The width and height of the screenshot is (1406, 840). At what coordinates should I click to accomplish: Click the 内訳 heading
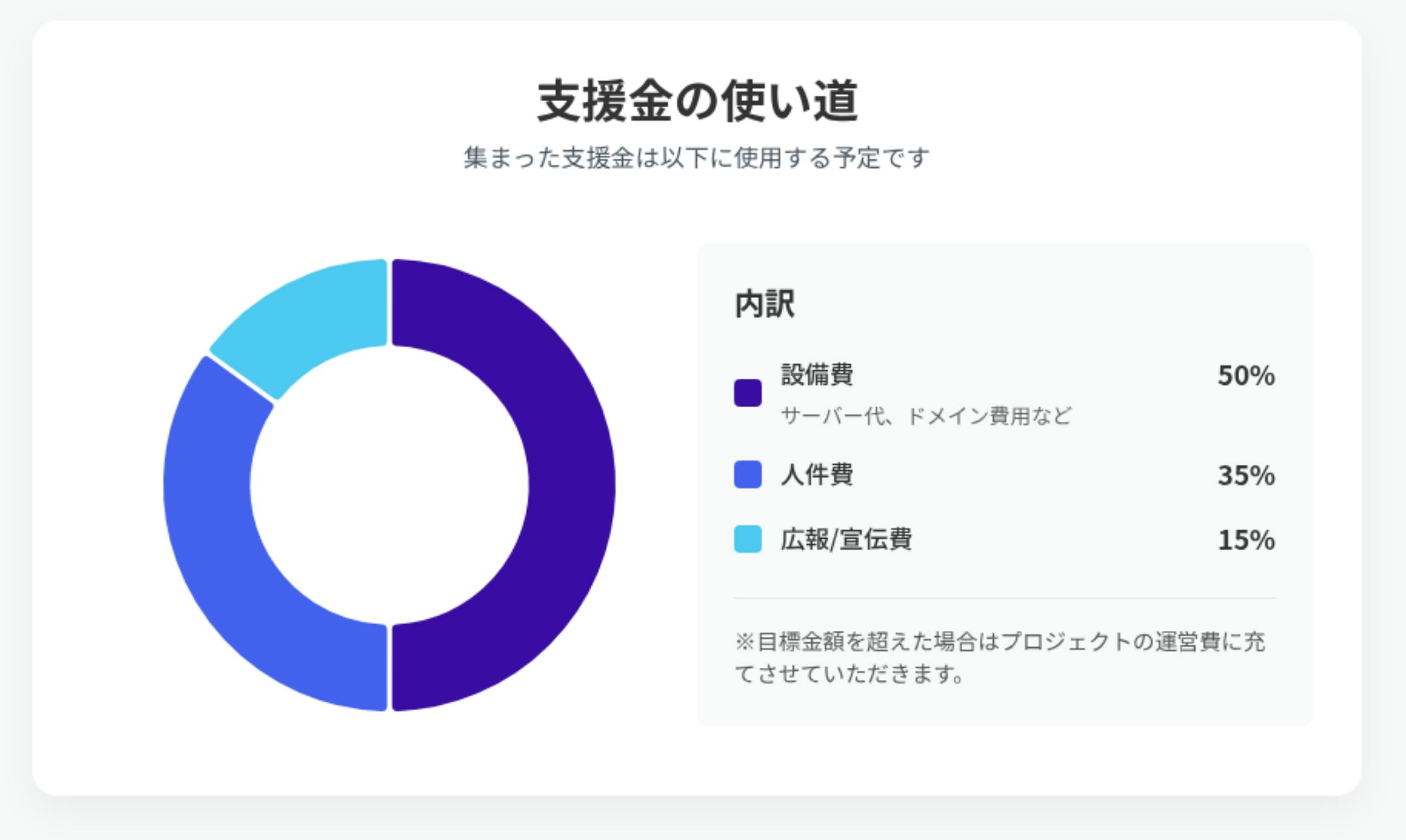pyautogui.click(x=764, y=305)
